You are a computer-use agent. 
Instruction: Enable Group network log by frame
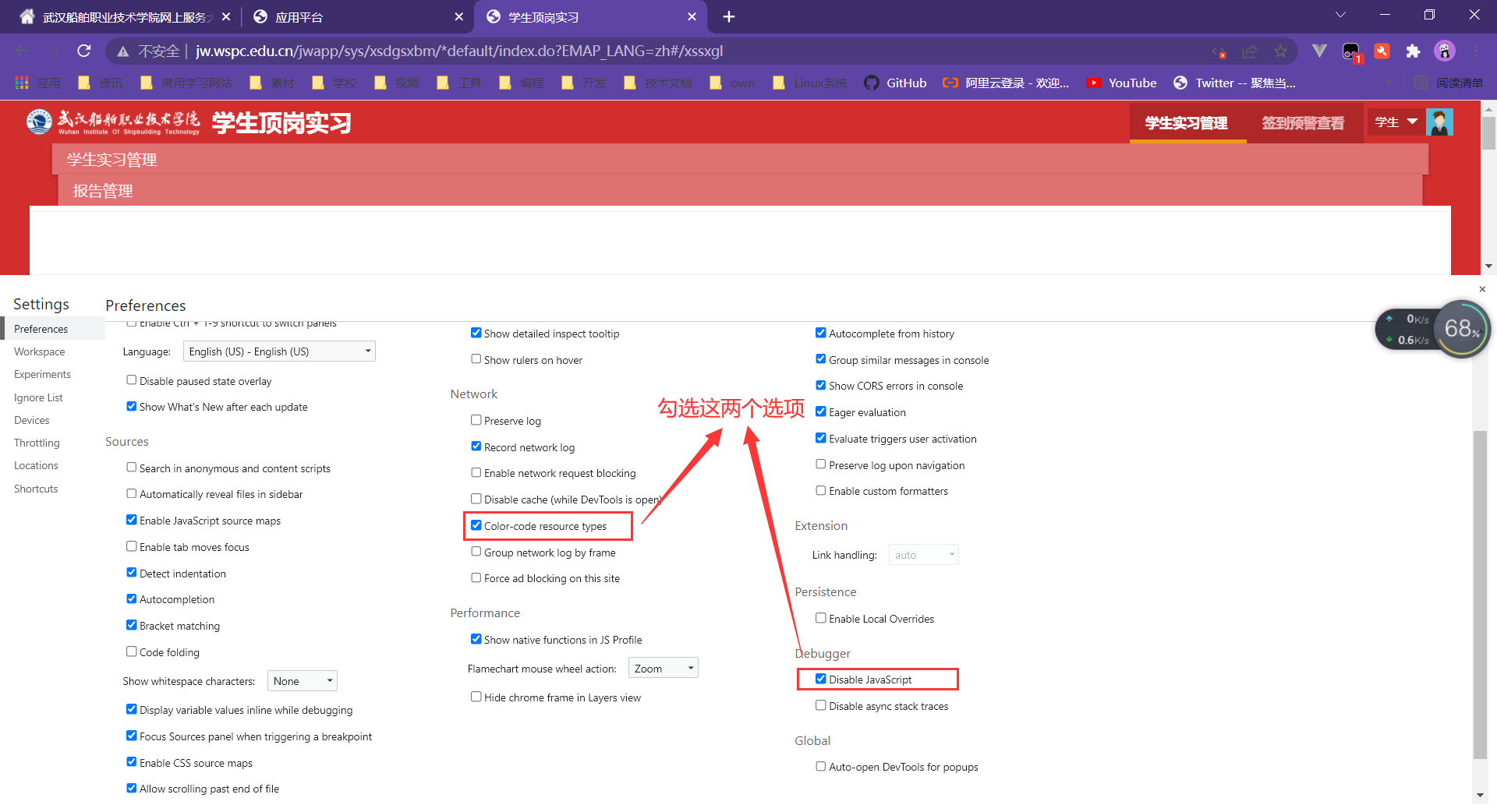coord(476,552)
